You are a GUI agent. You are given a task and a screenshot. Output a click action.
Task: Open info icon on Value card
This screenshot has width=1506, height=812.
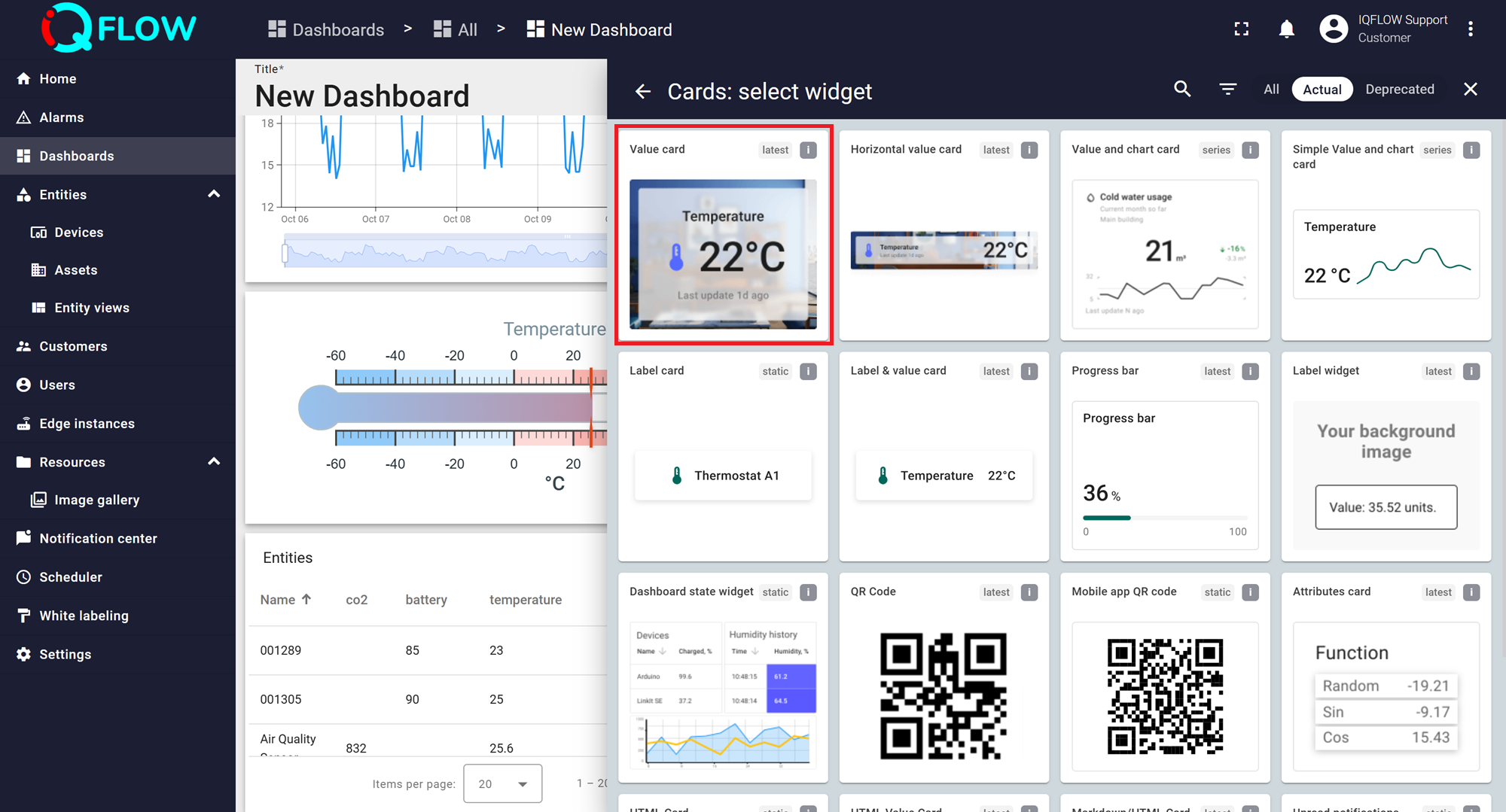(808, 150)
